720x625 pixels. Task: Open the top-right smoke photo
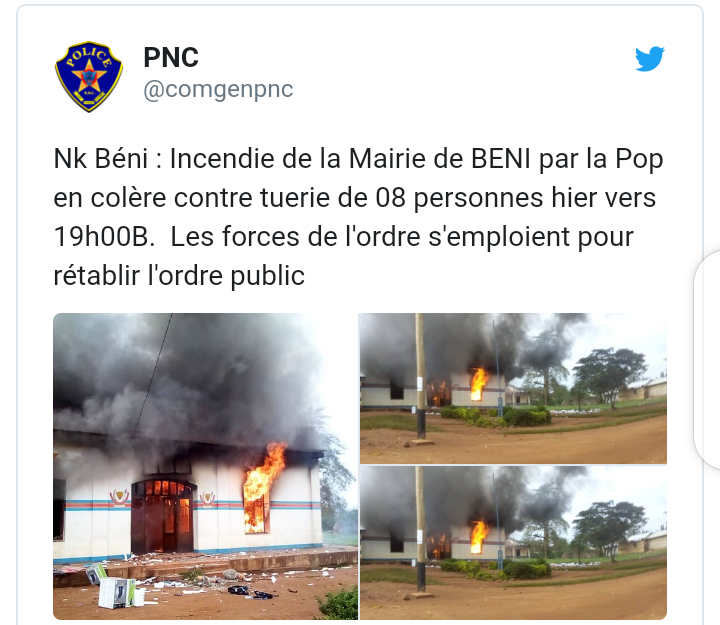[513, 389]
